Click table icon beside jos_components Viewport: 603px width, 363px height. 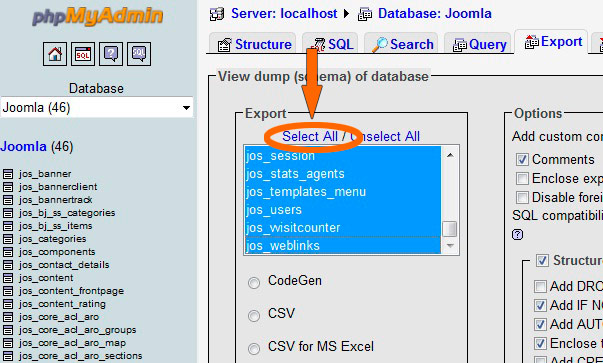click(8, 252)
